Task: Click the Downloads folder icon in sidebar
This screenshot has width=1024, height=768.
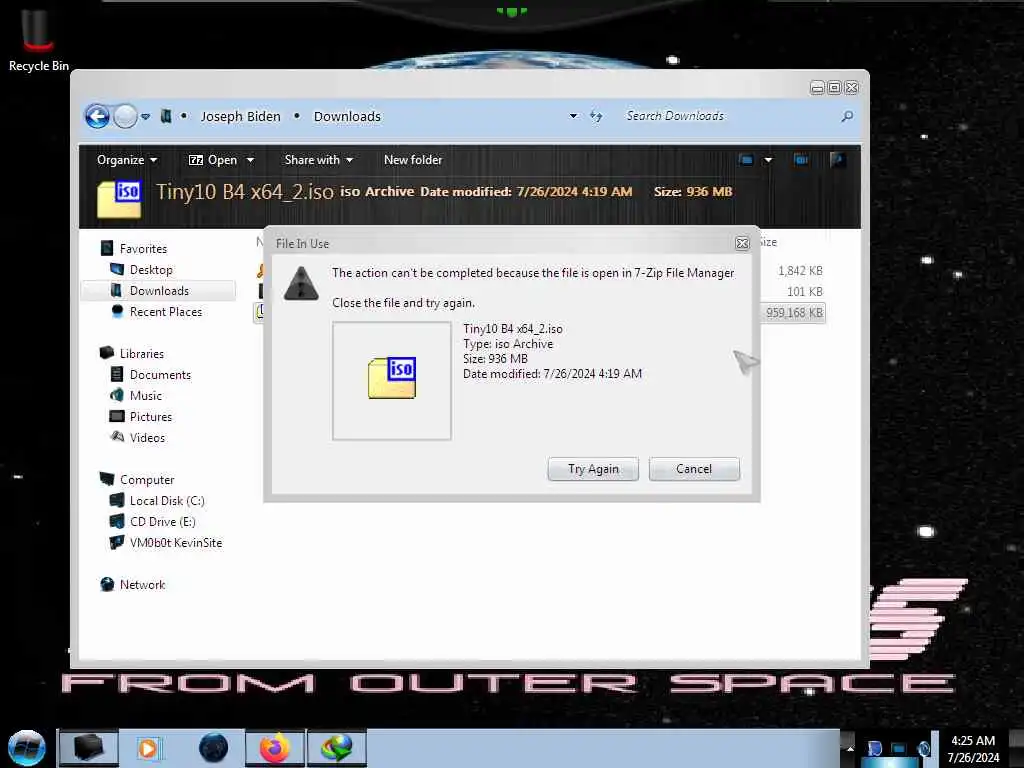Action: click(116, 290)
